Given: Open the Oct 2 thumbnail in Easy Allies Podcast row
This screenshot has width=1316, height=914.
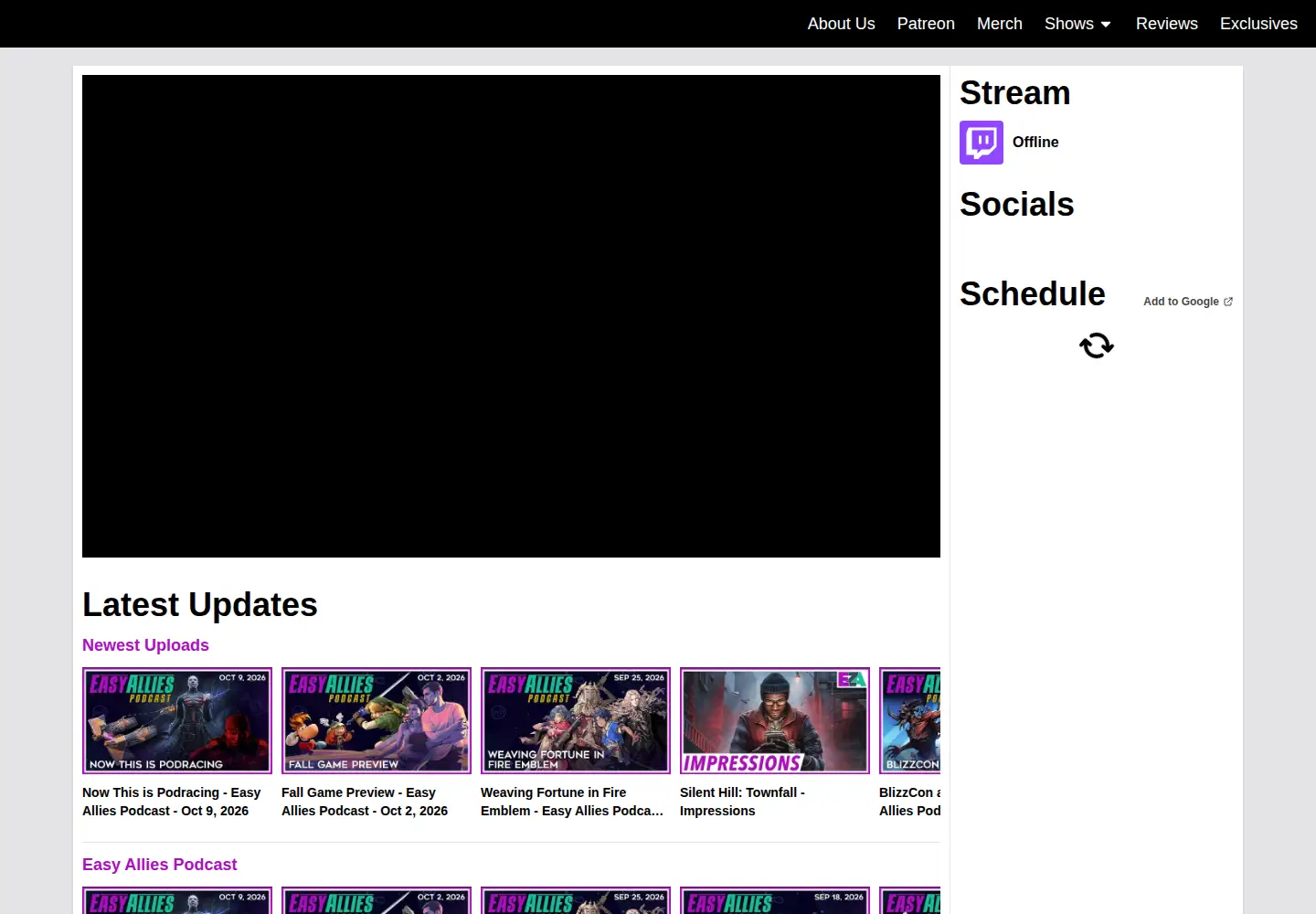Looking at the screenshot, I should point(377,900).
